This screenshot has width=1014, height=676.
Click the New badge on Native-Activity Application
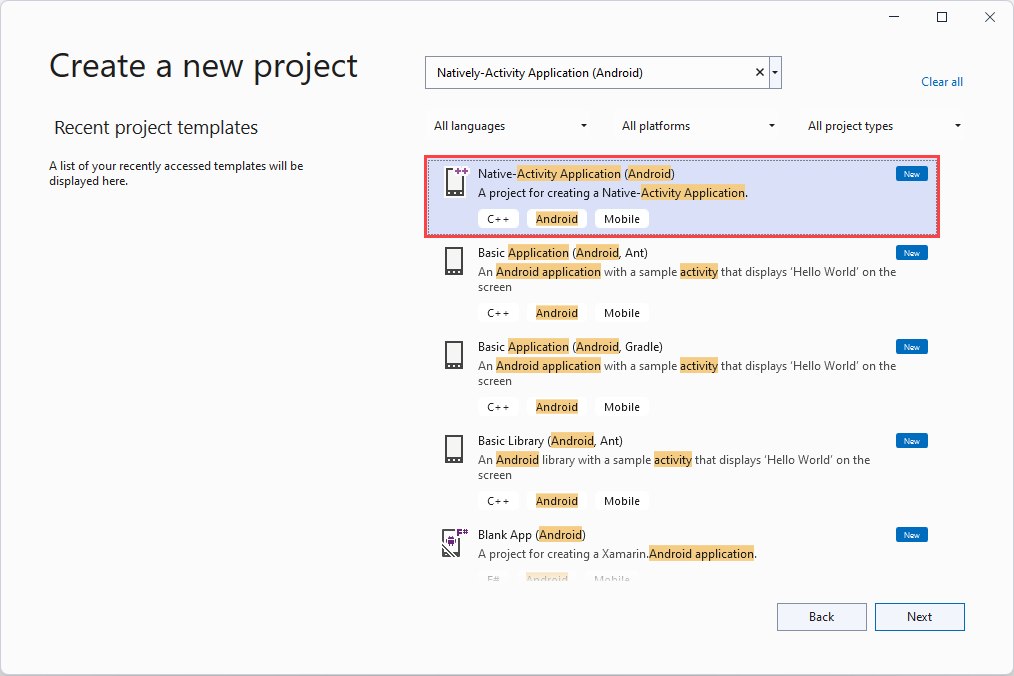click(x=911, y=173)
